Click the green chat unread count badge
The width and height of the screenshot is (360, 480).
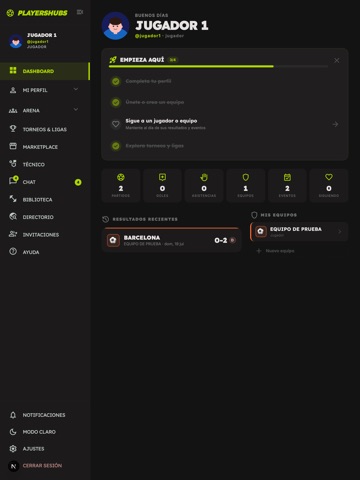pyautogui.click(x=78, y=182)
